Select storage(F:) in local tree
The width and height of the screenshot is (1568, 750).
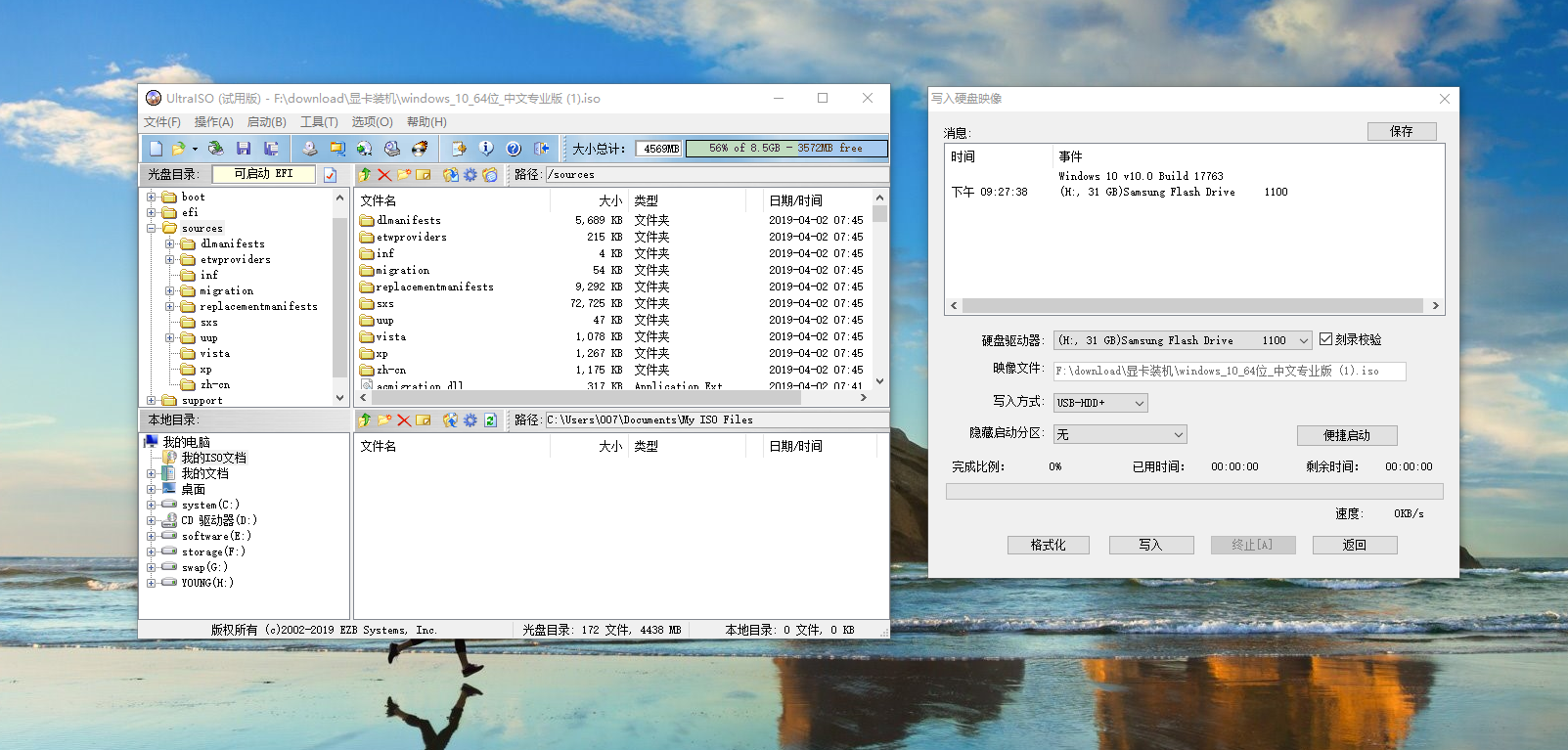pos(213,551)
